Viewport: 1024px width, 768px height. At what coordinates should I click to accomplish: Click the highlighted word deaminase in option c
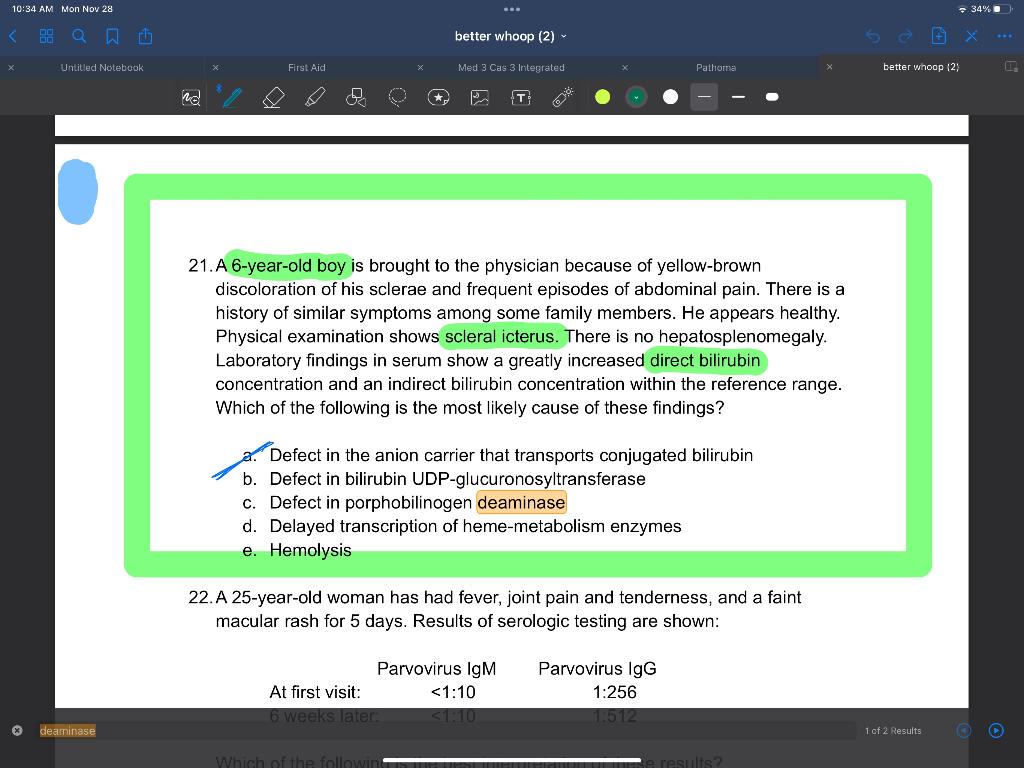click(521, 503)
